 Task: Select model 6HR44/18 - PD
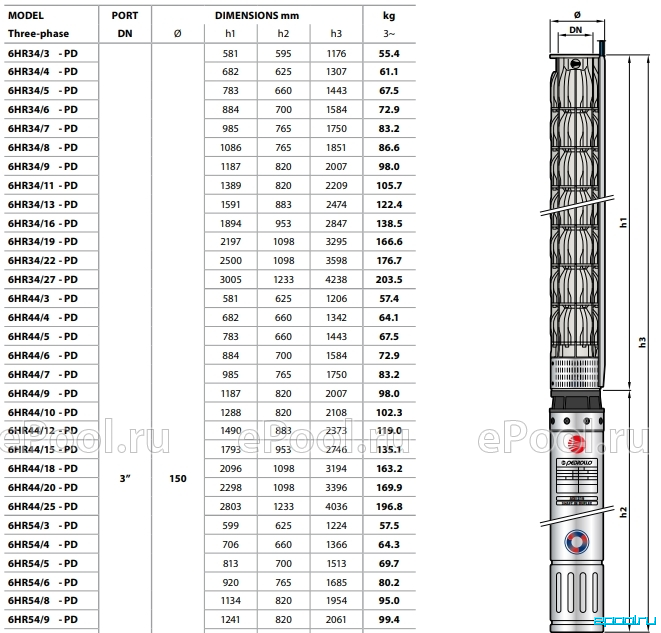click(43, 468)
